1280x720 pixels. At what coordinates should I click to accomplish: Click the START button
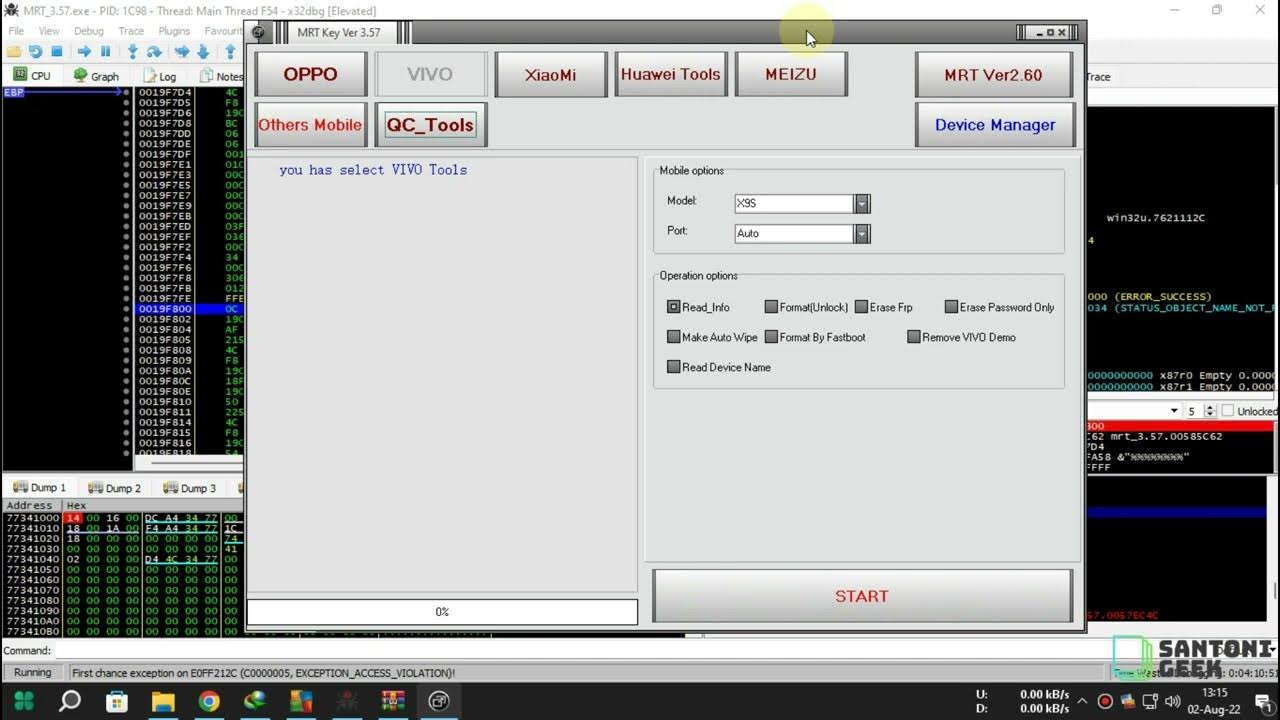pos(862,596)
